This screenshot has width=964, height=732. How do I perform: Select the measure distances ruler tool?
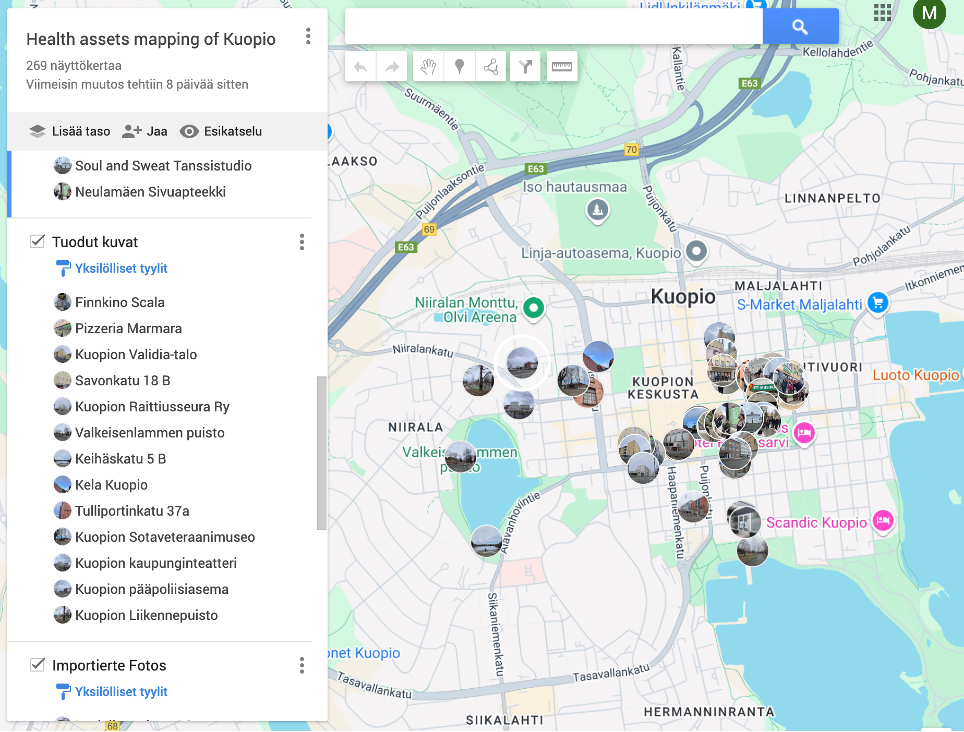click(x=562, y=66)
